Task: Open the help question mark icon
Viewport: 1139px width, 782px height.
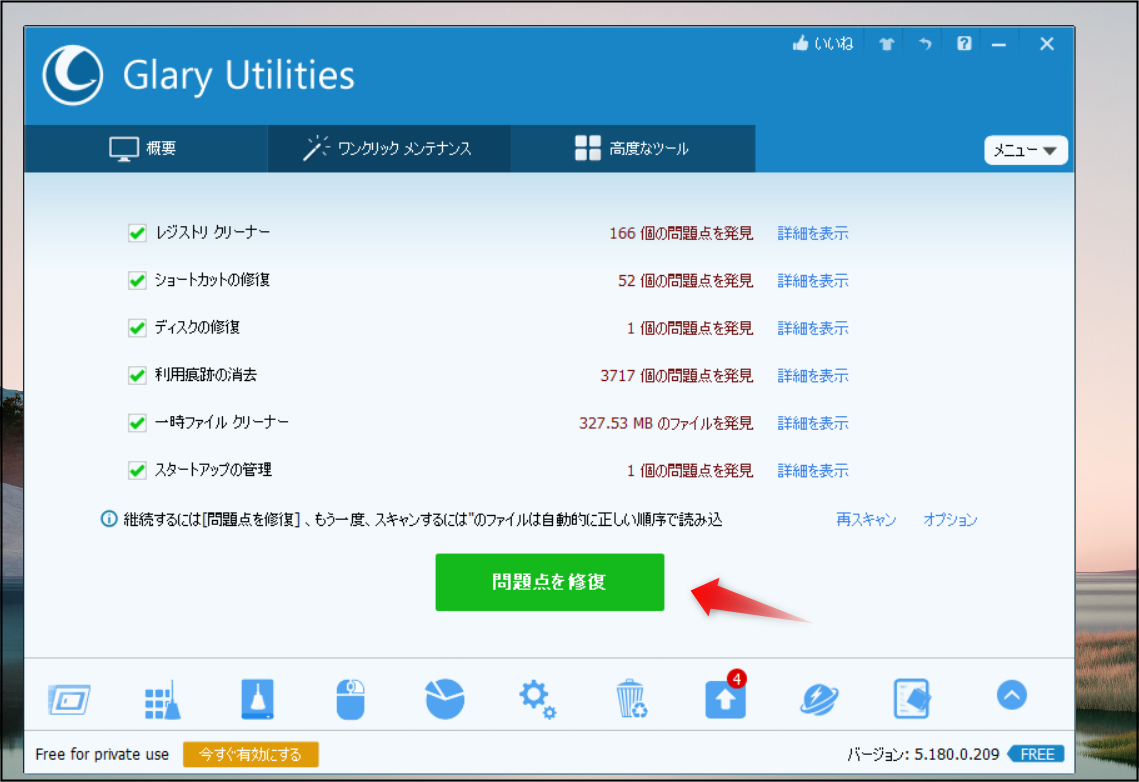Action: [964, 44]
